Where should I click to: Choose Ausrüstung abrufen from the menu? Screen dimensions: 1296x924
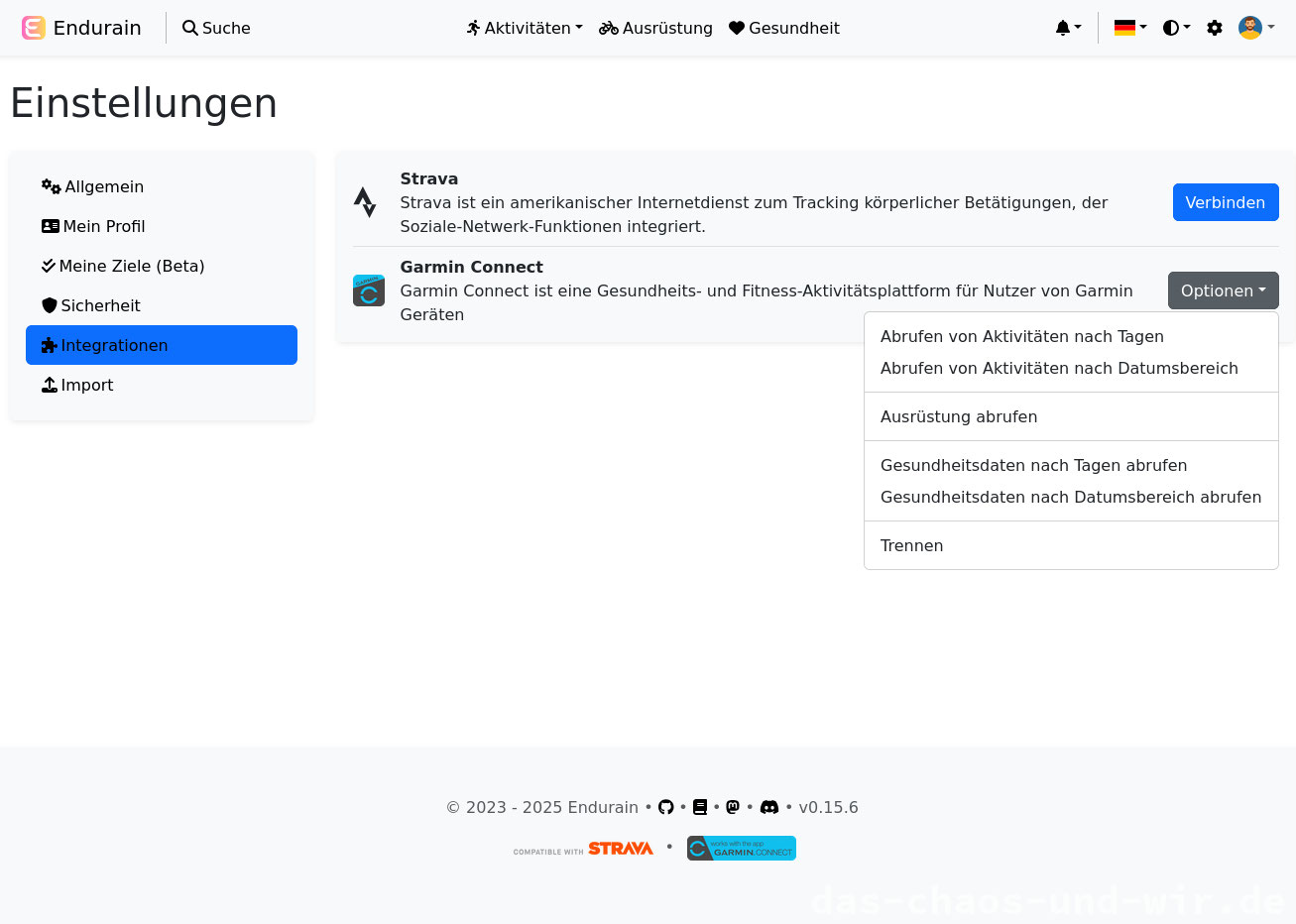[x=958, y=416]
